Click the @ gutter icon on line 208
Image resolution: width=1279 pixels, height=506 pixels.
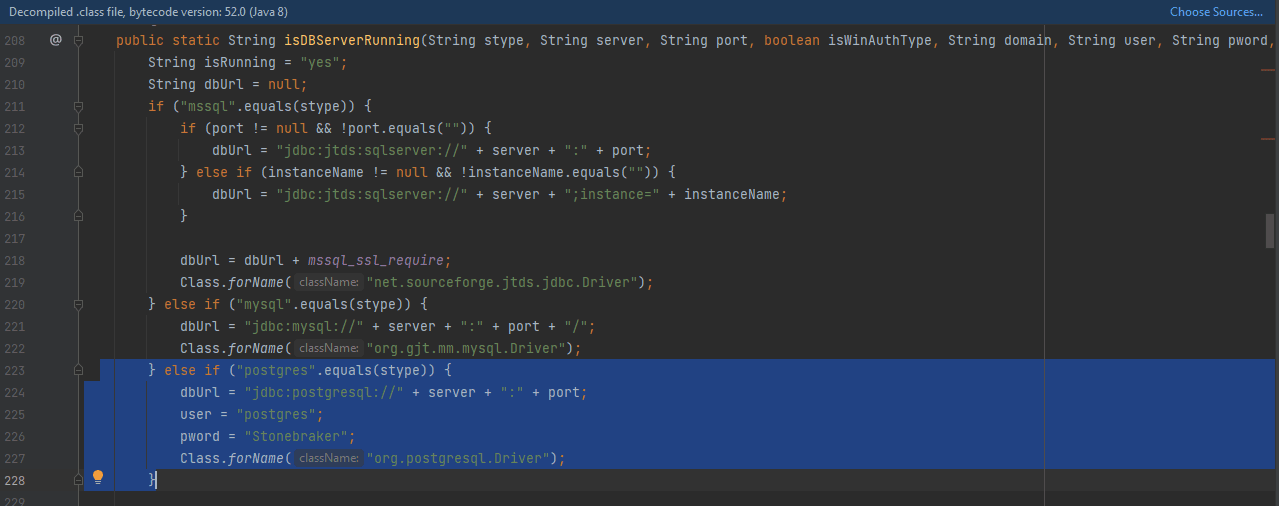[x=56, y=40]
